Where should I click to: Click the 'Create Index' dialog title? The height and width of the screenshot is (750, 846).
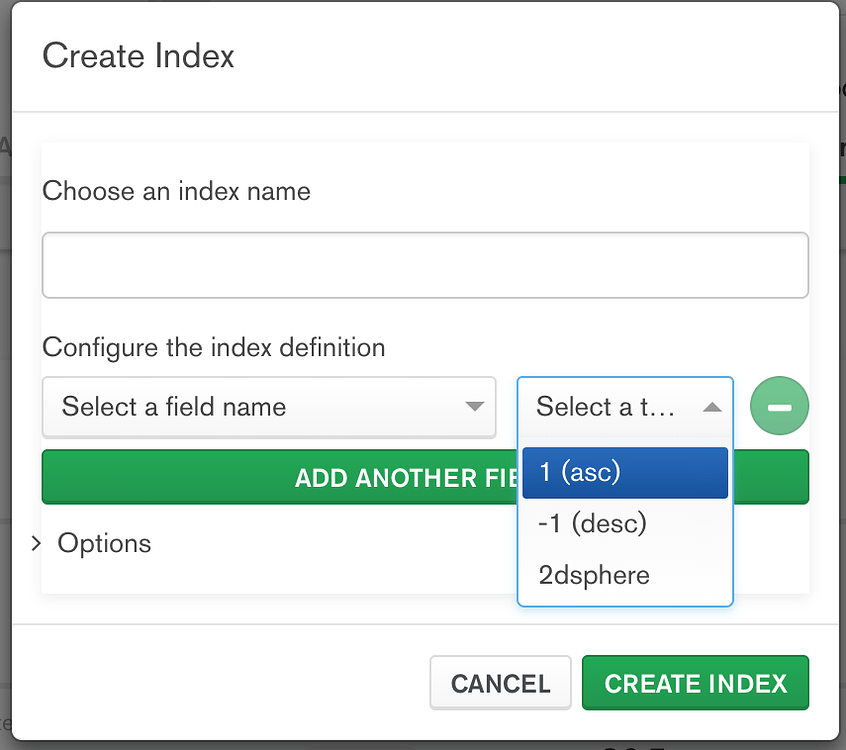click(137, 56)
